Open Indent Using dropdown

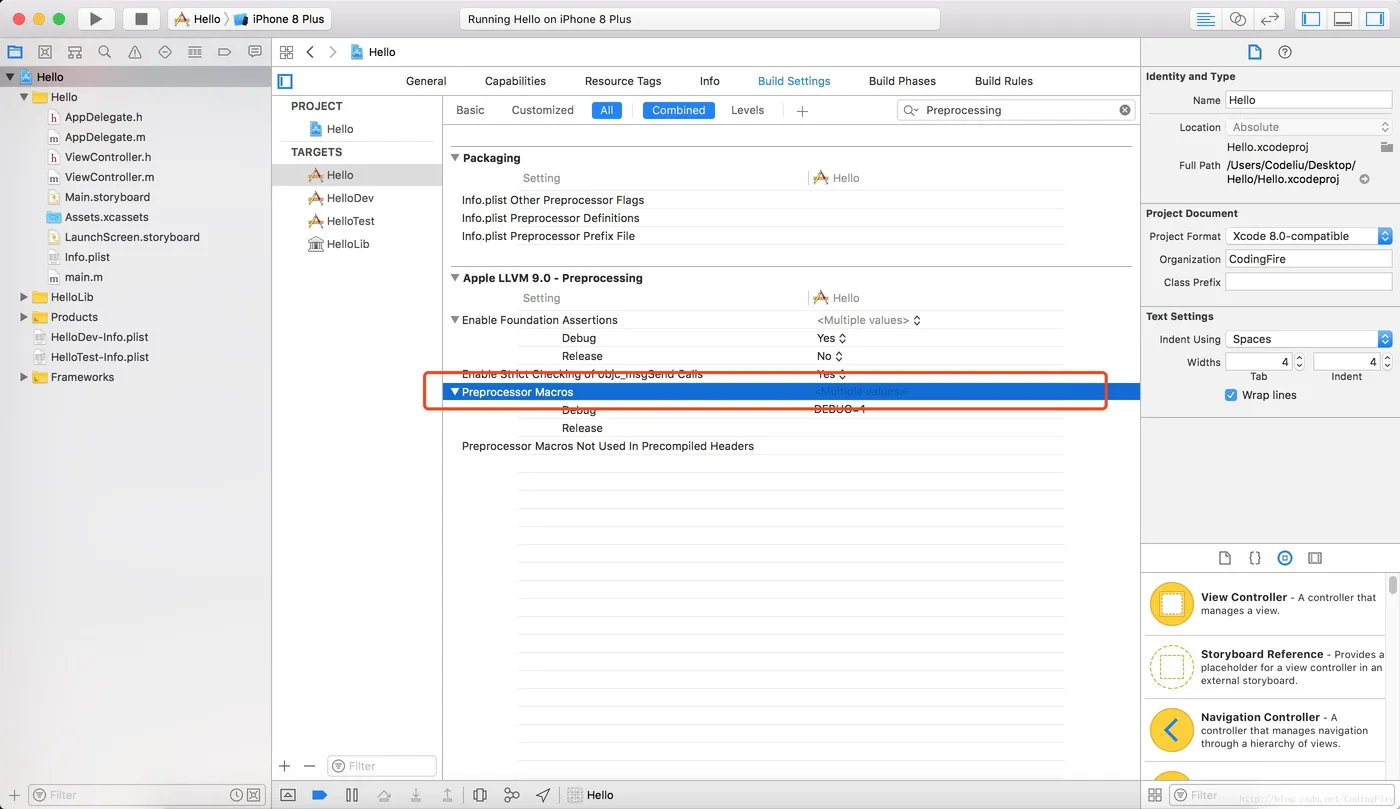[1308, 339]
